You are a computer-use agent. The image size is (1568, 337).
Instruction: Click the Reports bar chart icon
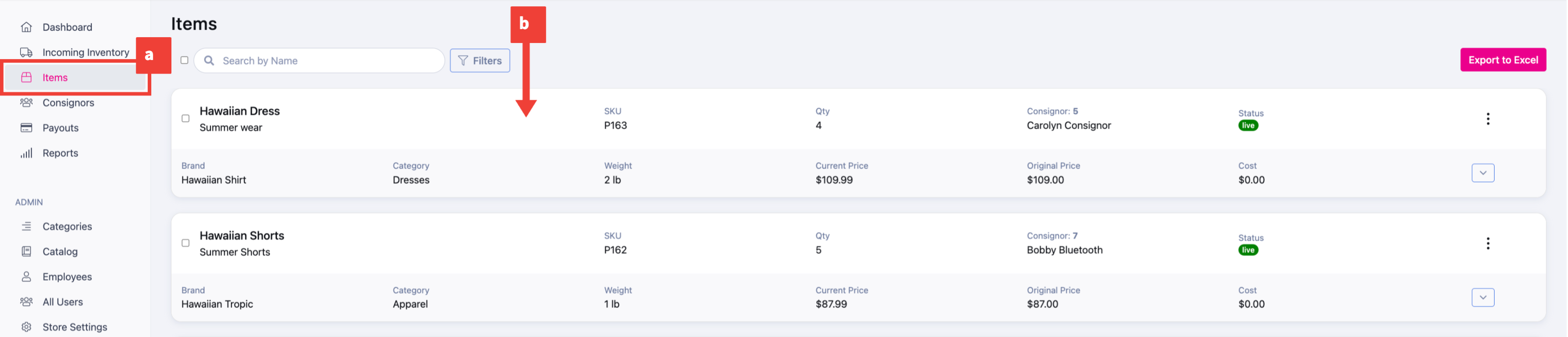point(26,153)
